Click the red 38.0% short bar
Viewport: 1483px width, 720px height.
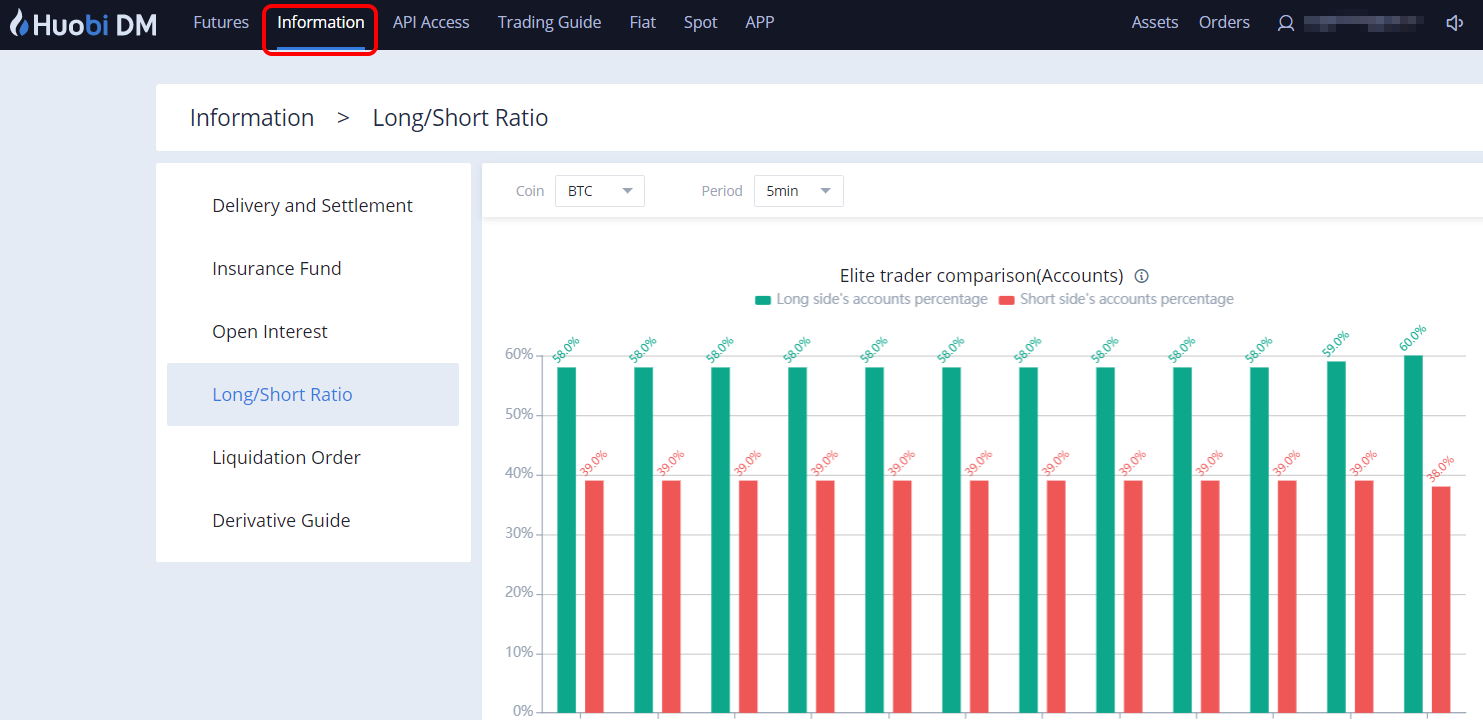pos(1441,599)
